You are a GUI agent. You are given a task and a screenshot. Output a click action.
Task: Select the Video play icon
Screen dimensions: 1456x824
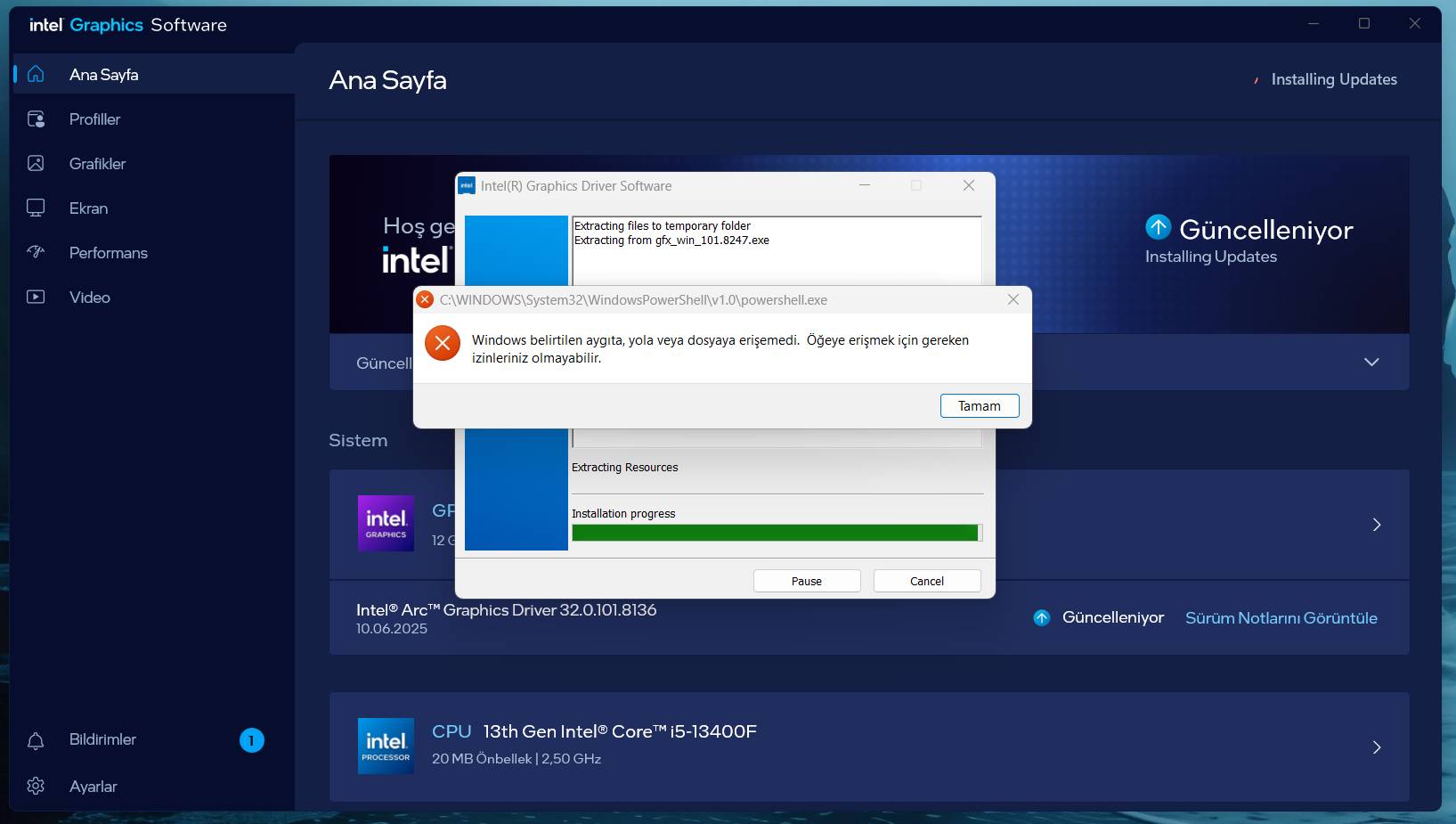[36, 297]
